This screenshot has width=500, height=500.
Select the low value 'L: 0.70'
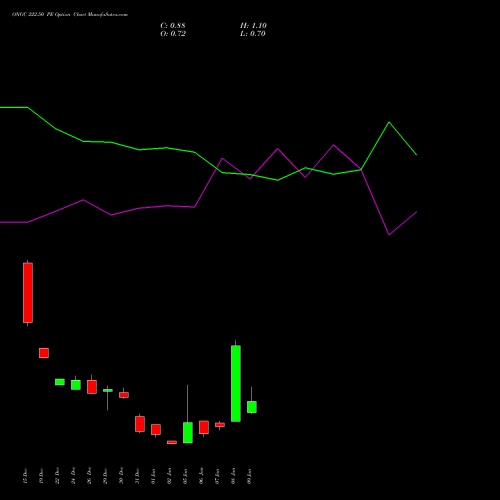click(253, 34)
